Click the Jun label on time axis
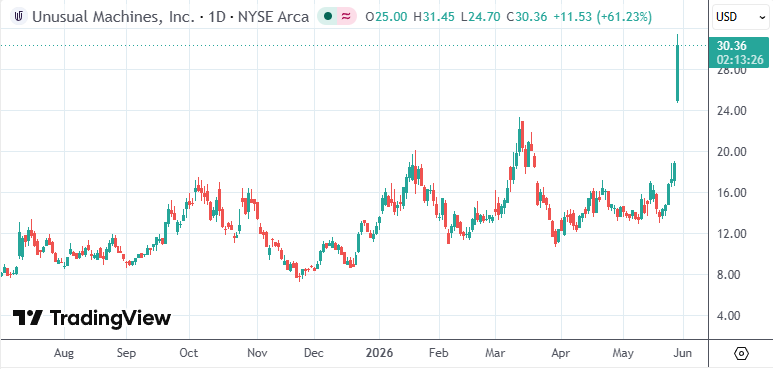The height and width of the screenshot is (369, 773). pyautogui.click(x=683, y=353)
